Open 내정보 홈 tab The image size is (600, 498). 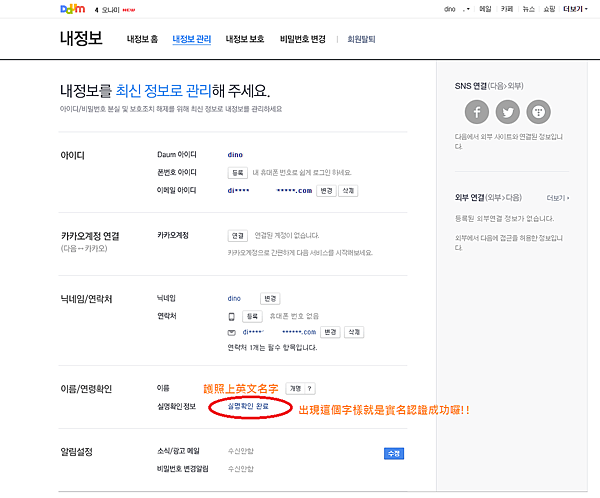(x=142, y=39)
